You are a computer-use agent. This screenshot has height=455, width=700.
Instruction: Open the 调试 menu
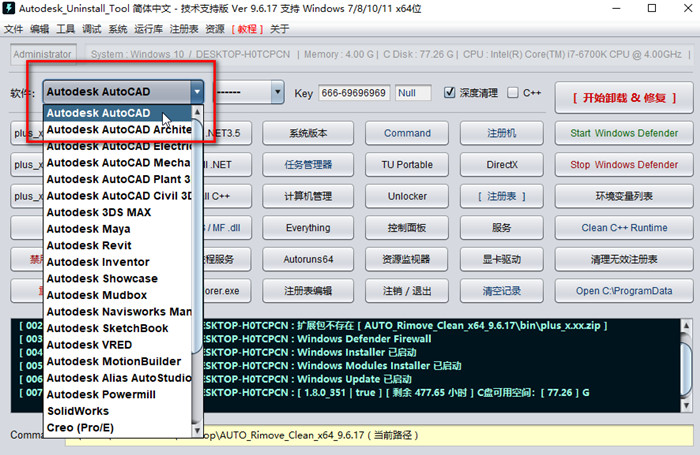click(x=92, y=29)
